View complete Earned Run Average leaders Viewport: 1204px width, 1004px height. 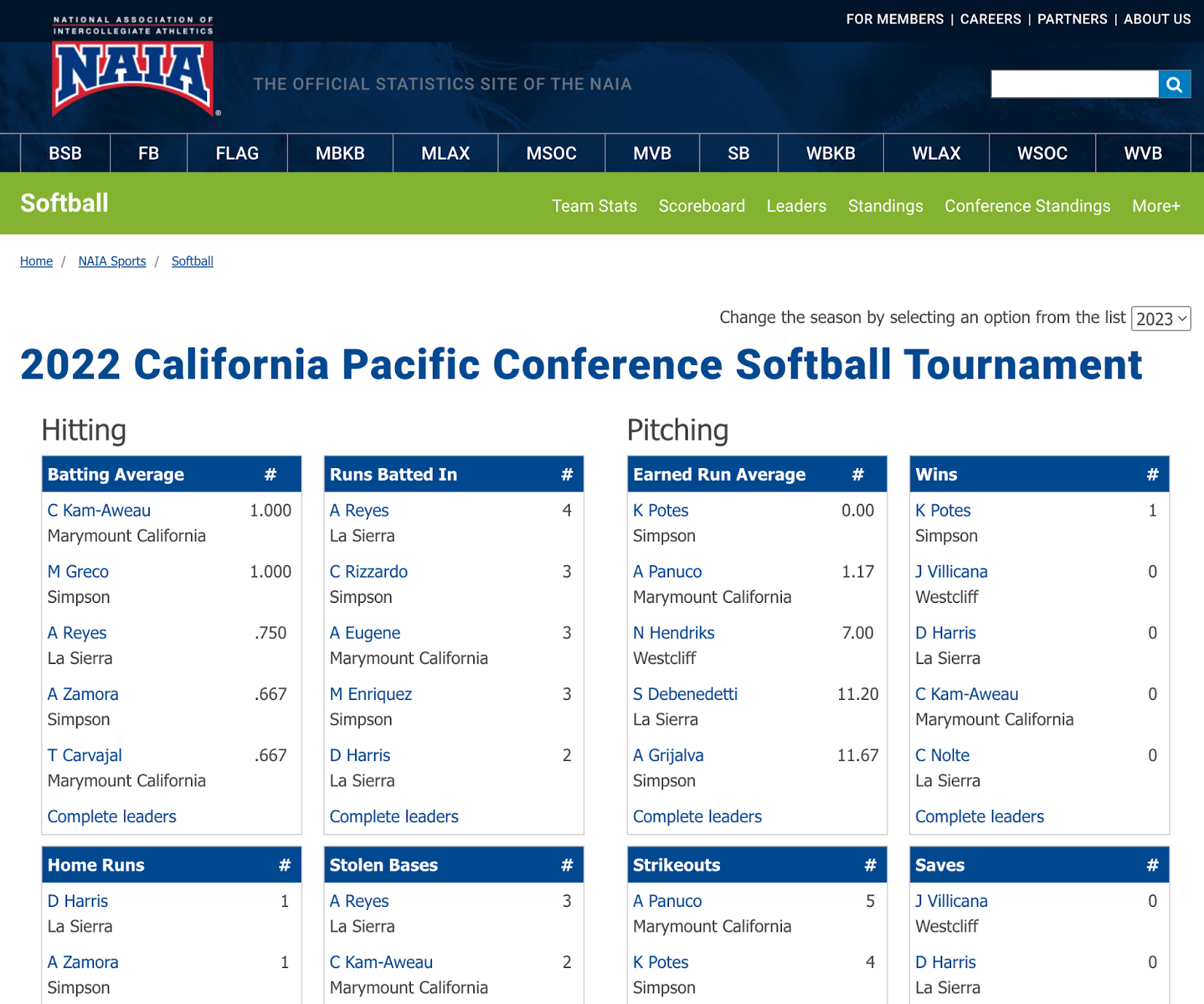point(698,817)
